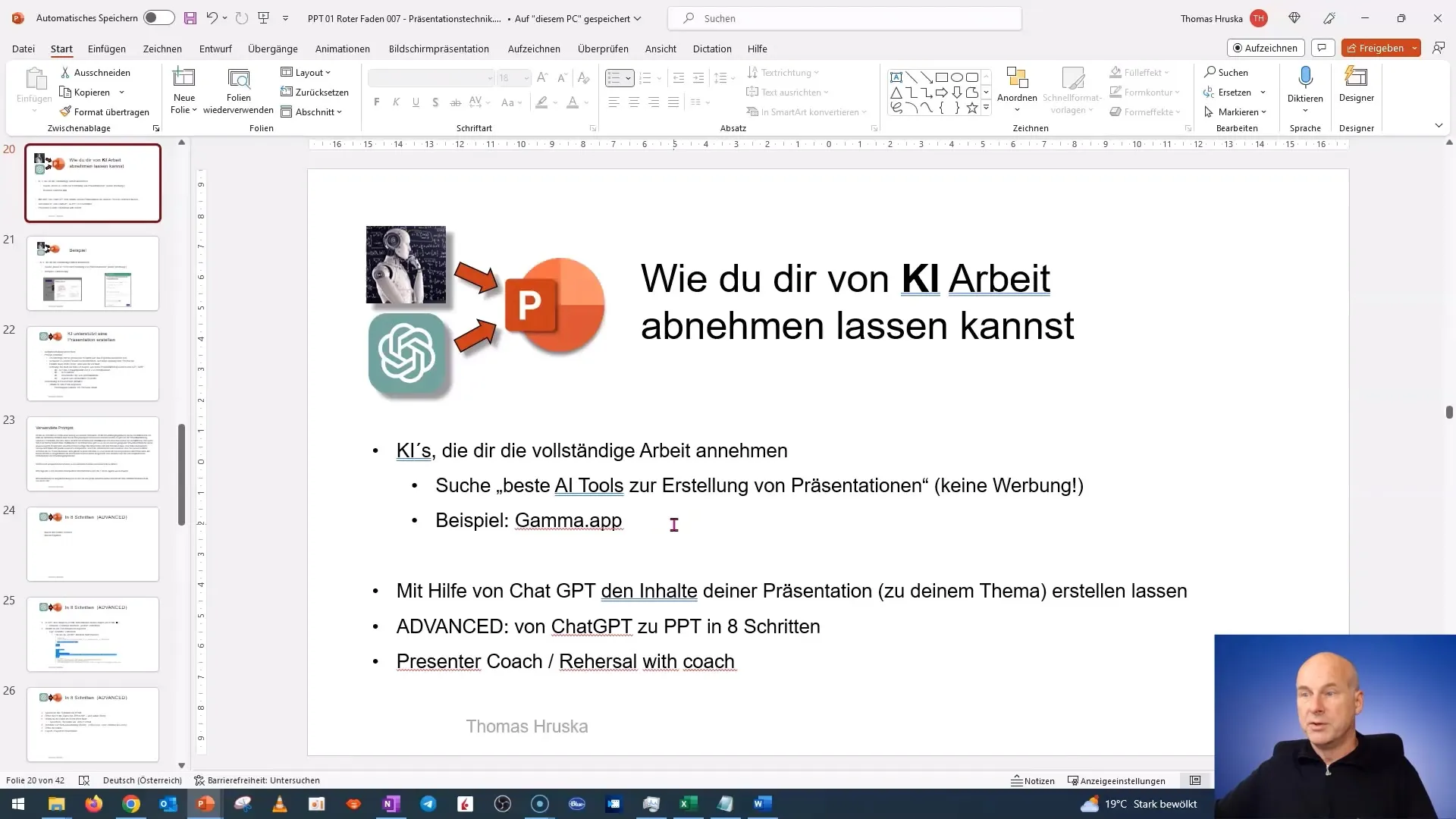Viewport: 1456px width, 819px height.
Task: Decrease list indent level
Action: [x=679, y=78]
